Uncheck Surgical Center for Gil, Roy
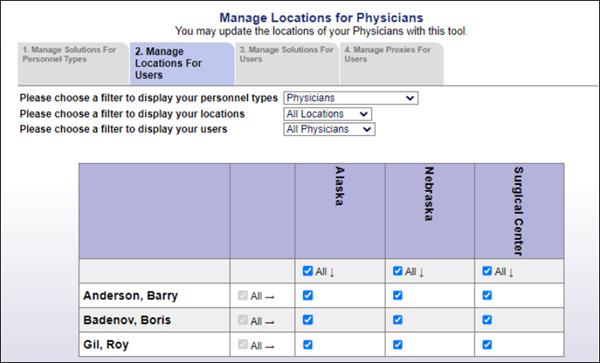This screenshot has height=363, width=600. point(487,345)
